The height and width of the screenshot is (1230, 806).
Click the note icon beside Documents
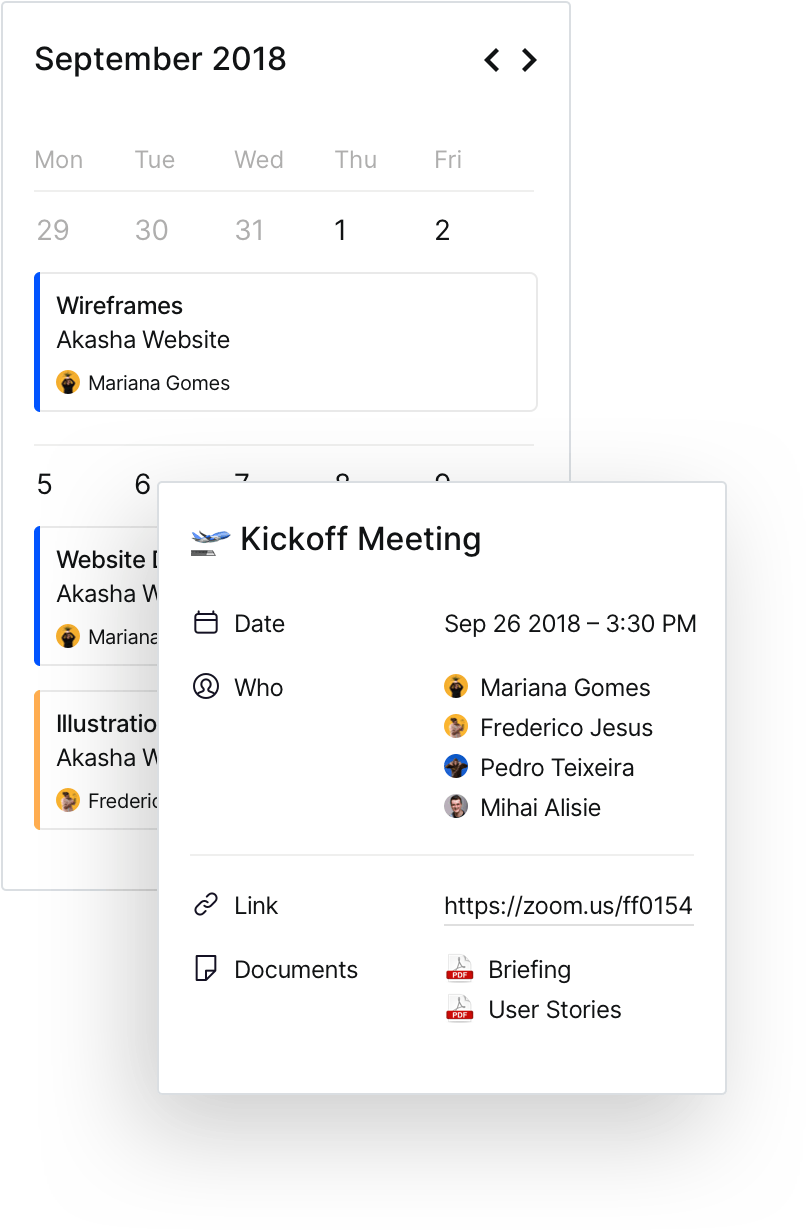click(206, 969)
